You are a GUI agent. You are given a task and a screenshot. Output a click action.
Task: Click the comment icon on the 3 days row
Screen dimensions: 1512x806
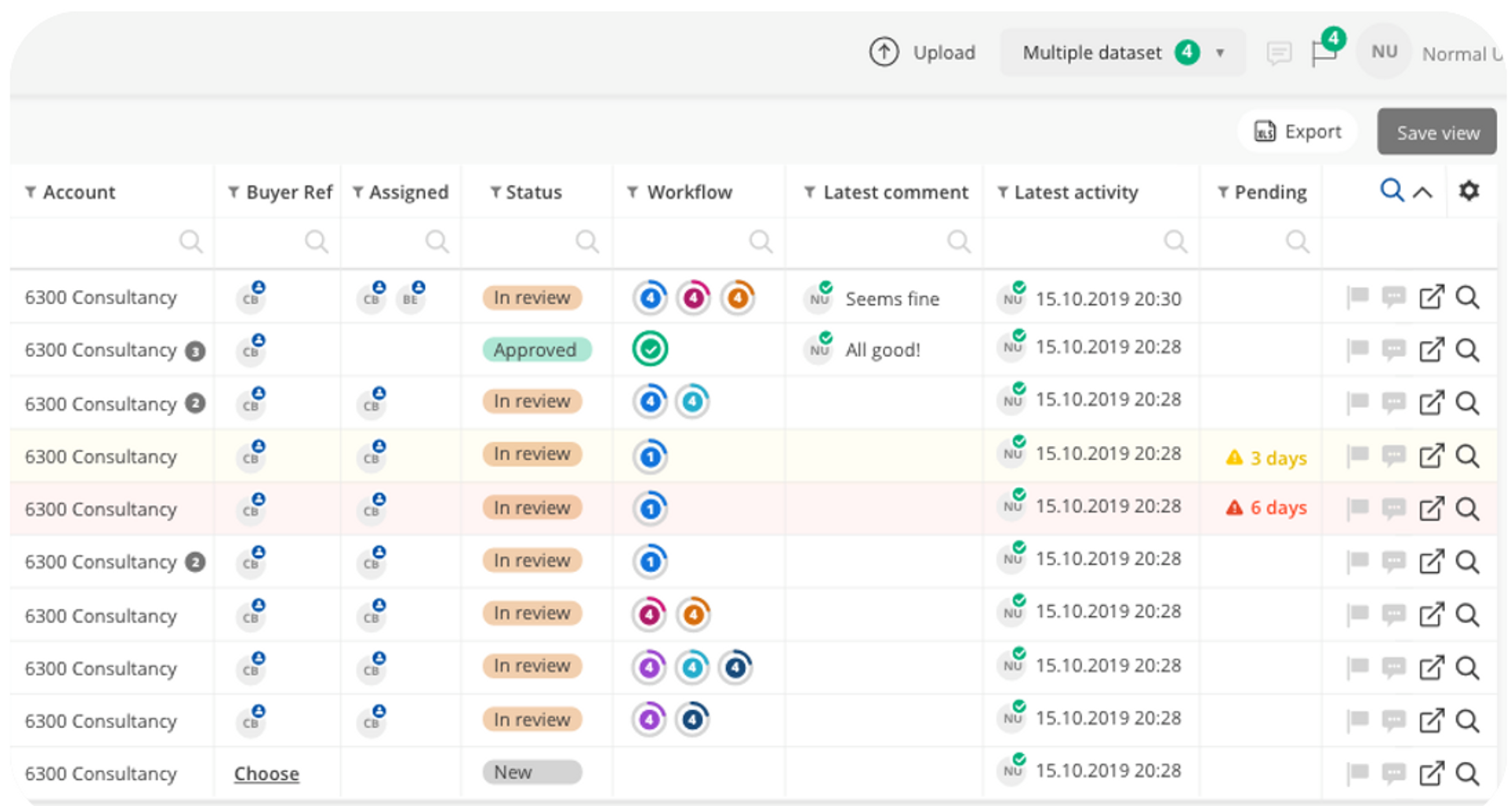click(1393, 456)
